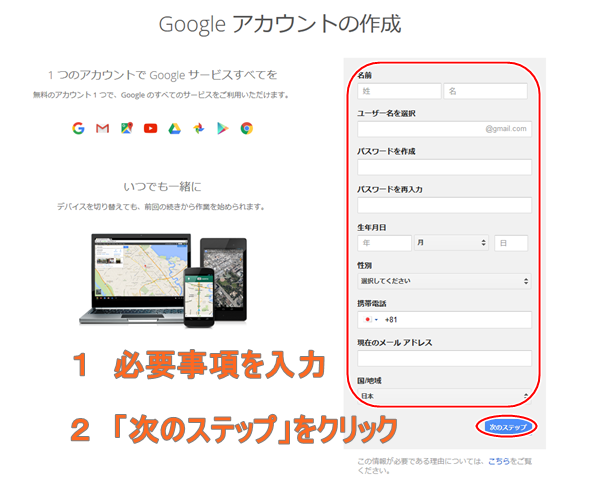Click the 日 birth day field
The height and width of the screenshot is (477, 600).
[511, 243]
